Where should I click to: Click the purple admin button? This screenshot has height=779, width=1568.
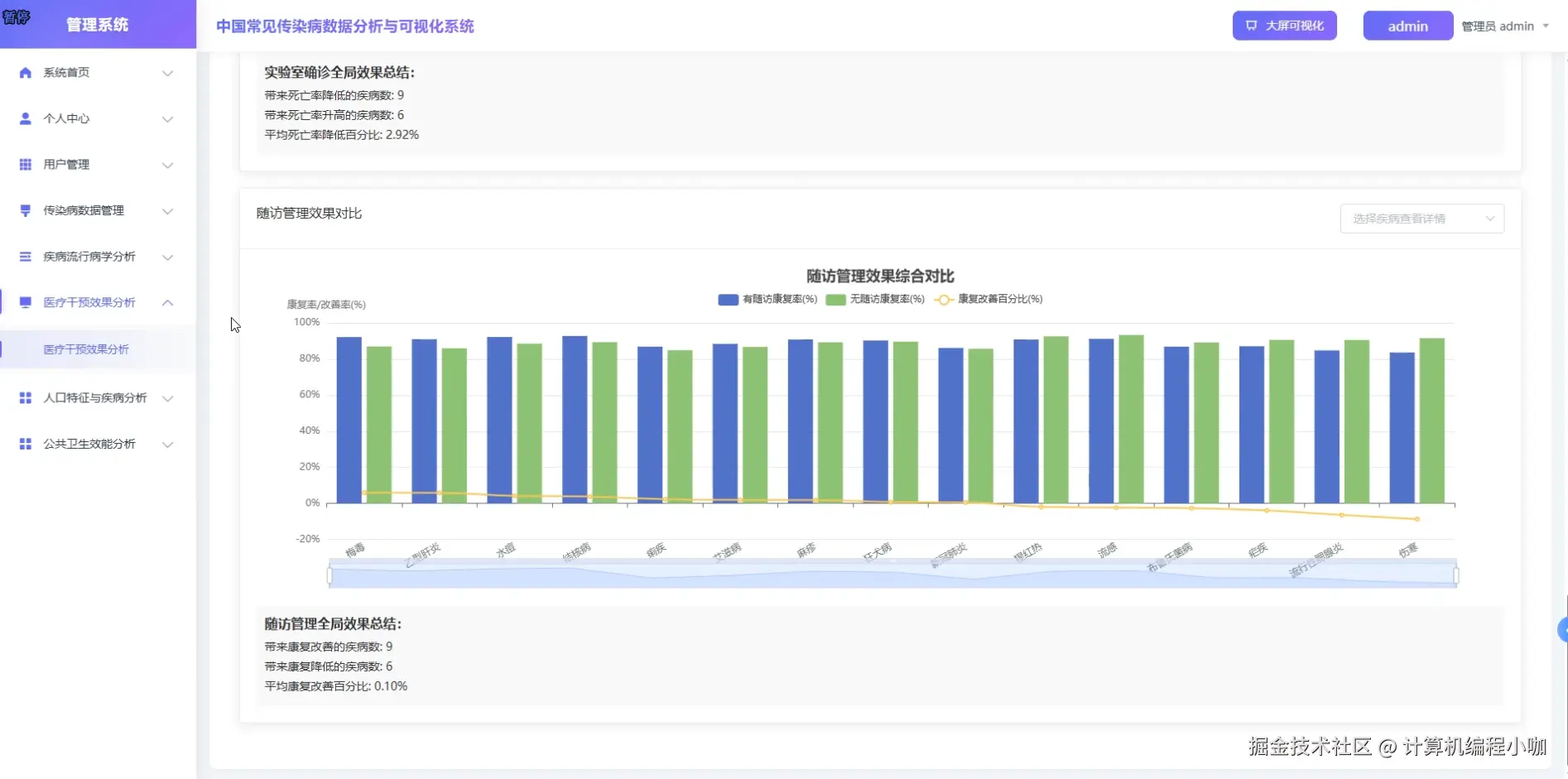[x=1407, y=26]
